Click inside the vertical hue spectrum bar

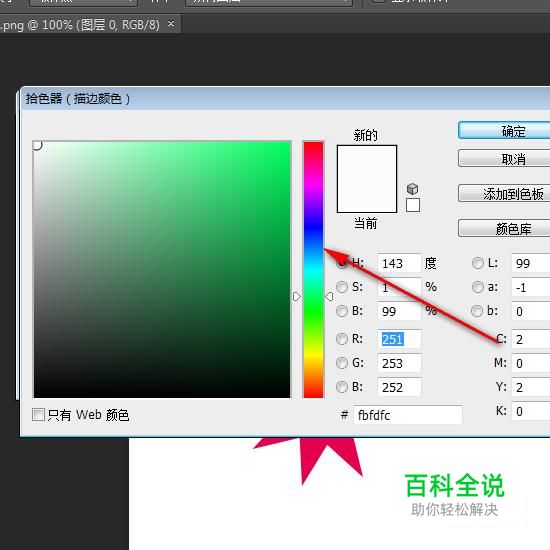click(313, 270)
